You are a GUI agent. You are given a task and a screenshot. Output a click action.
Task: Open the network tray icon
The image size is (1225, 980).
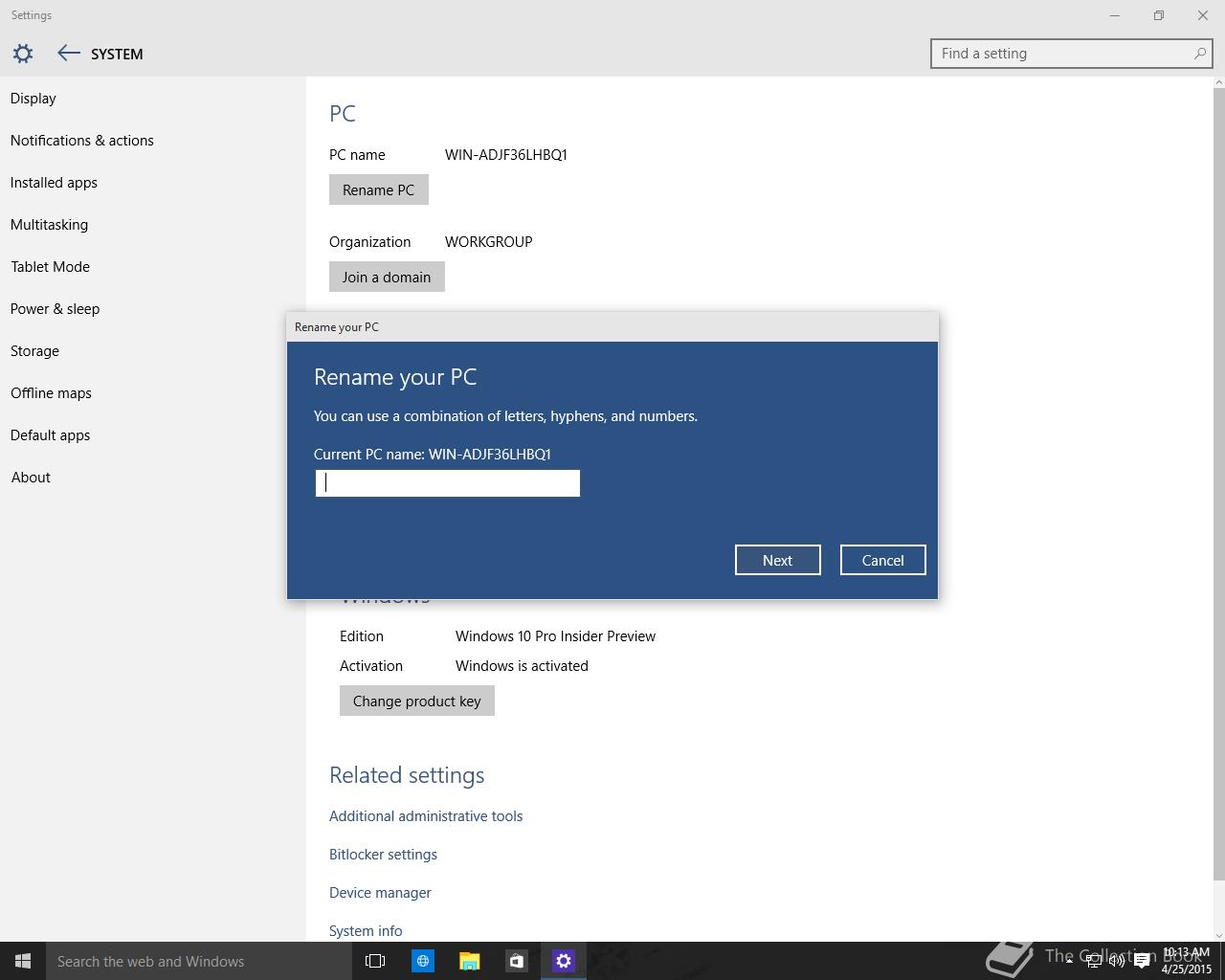pos(1093,961)
